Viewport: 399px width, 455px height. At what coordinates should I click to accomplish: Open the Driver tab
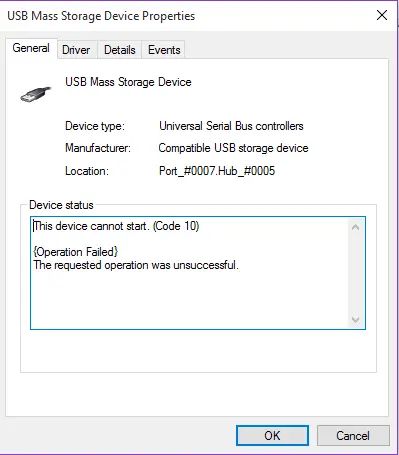[76, 50]
